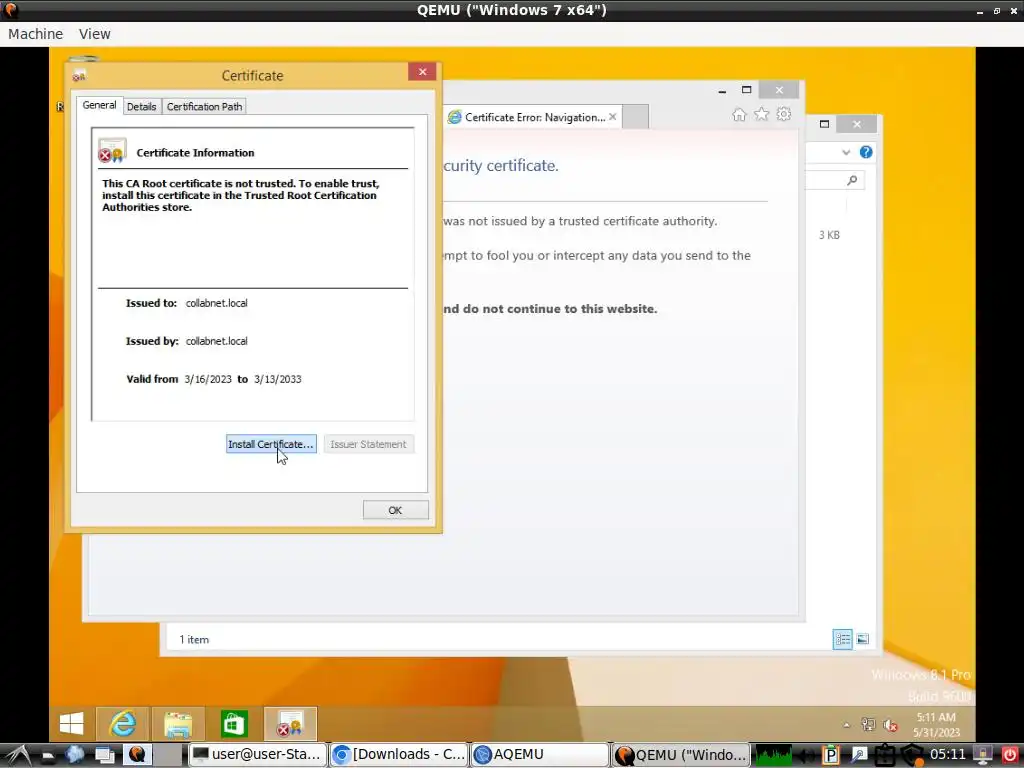Confirm the Certificate dialog with OK
Viewport: 1024px width, 768px height.
click(396, 510)
